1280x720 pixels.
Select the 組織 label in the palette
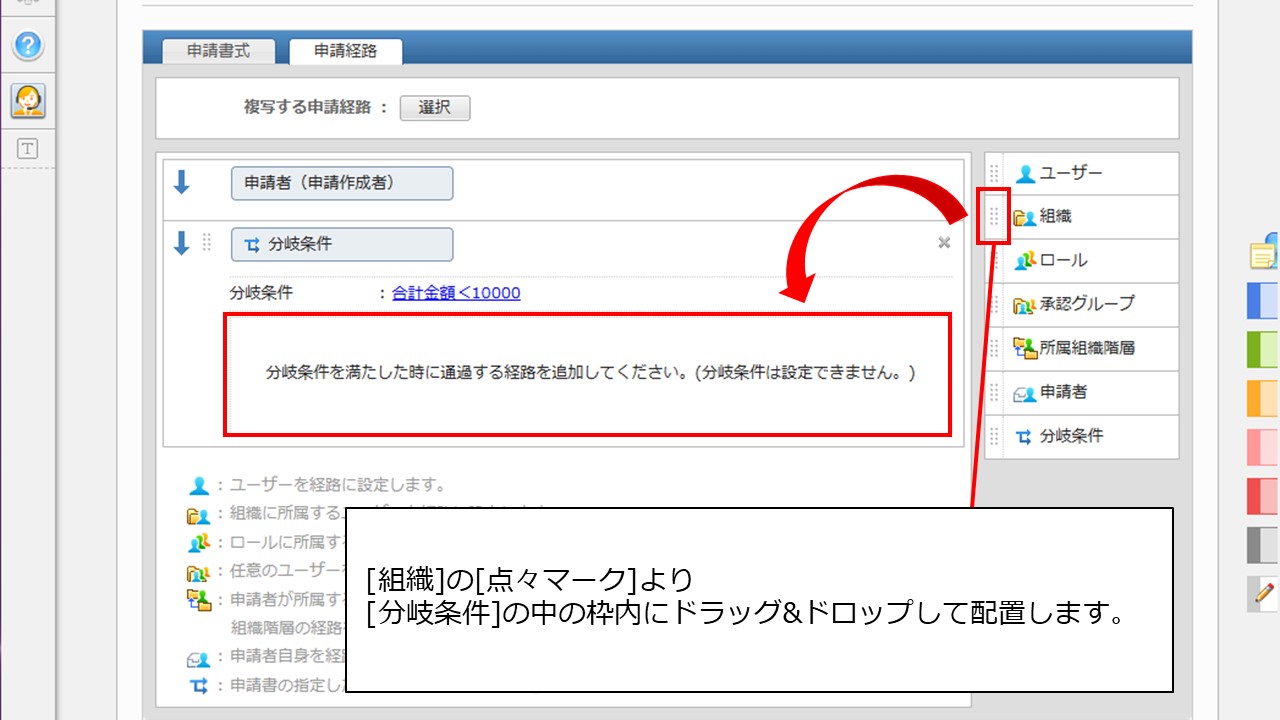[x=1056, y=217]
